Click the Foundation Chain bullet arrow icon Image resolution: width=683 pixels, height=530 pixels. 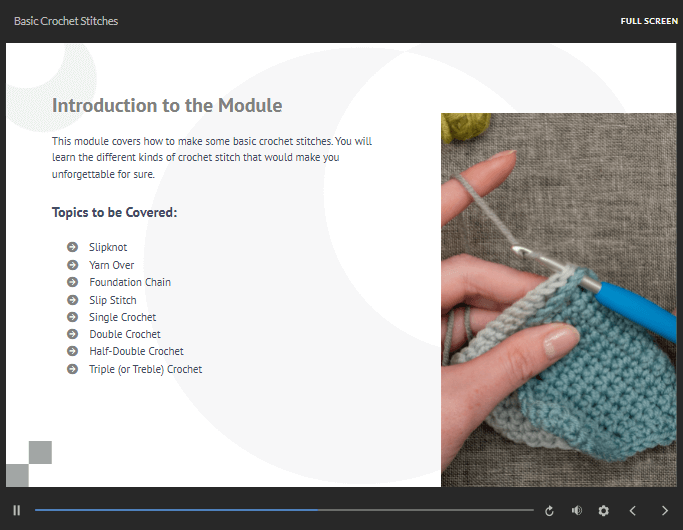click(72, 282)
